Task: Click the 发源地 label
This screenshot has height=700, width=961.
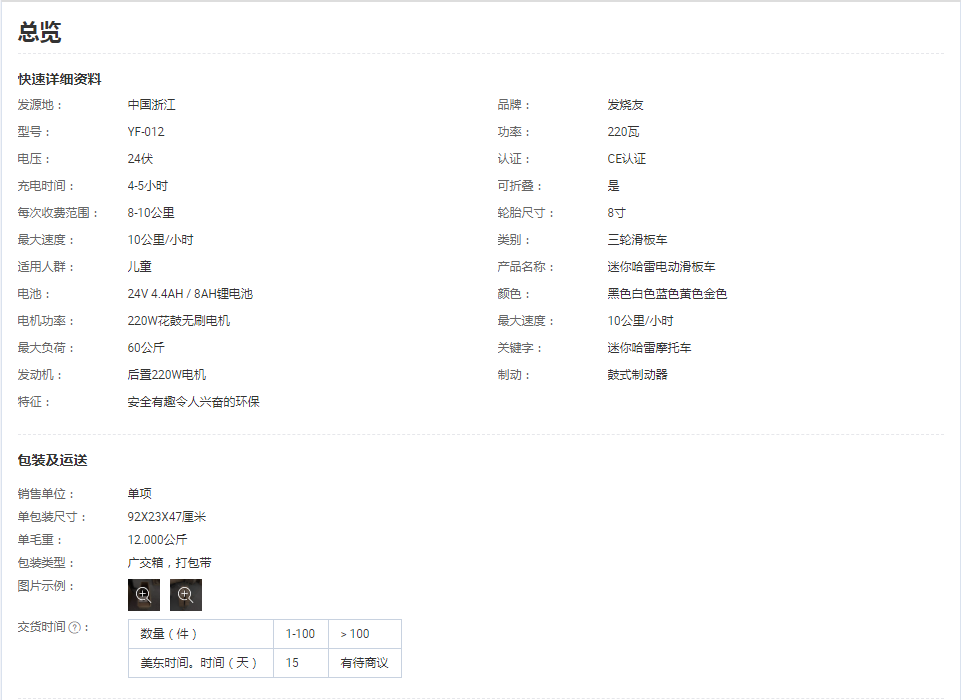Action: point(40,105)
